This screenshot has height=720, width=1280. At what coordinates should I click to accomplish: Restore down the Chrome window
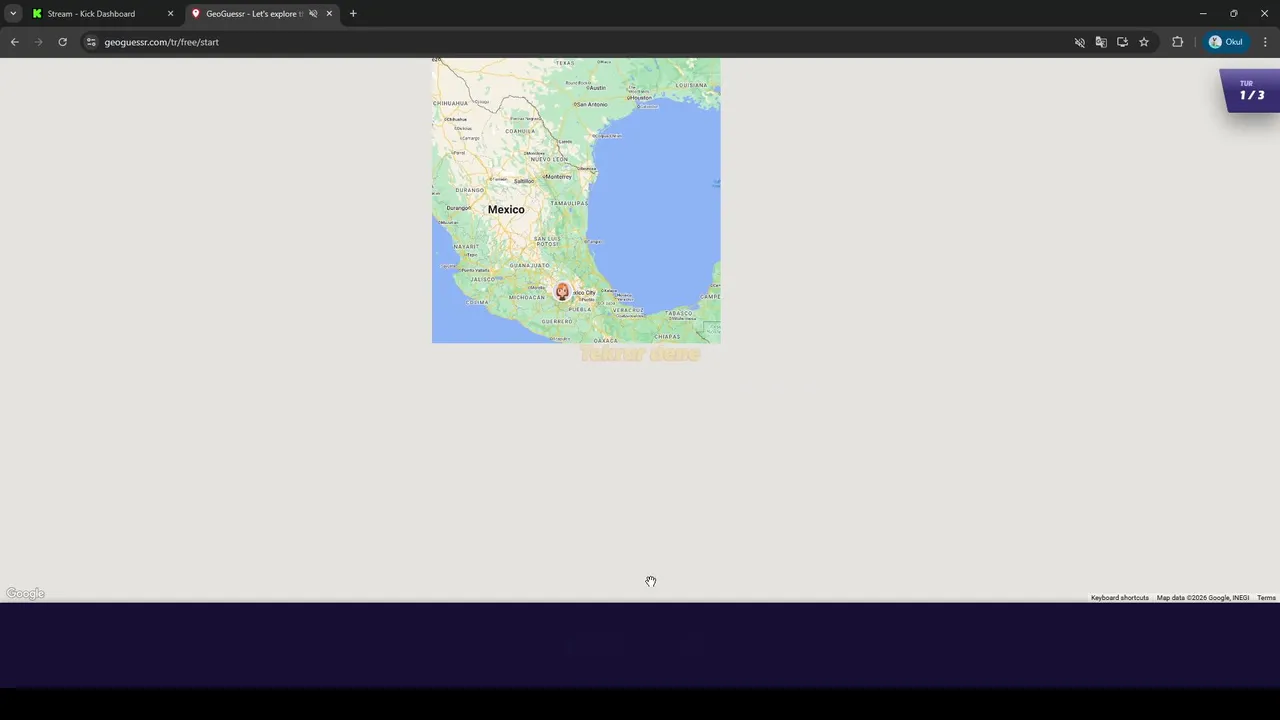(1234, 14)
